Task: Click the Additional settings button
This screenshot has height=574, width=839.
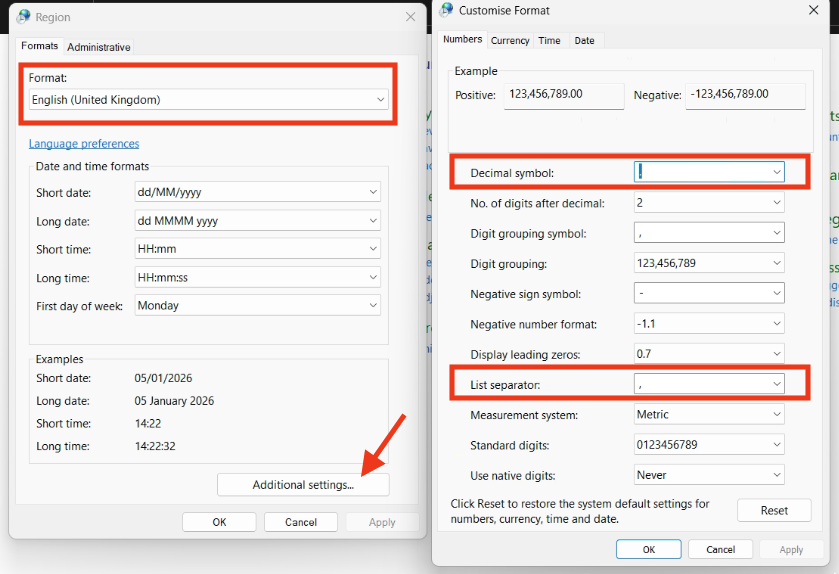Action: (303, 485)
